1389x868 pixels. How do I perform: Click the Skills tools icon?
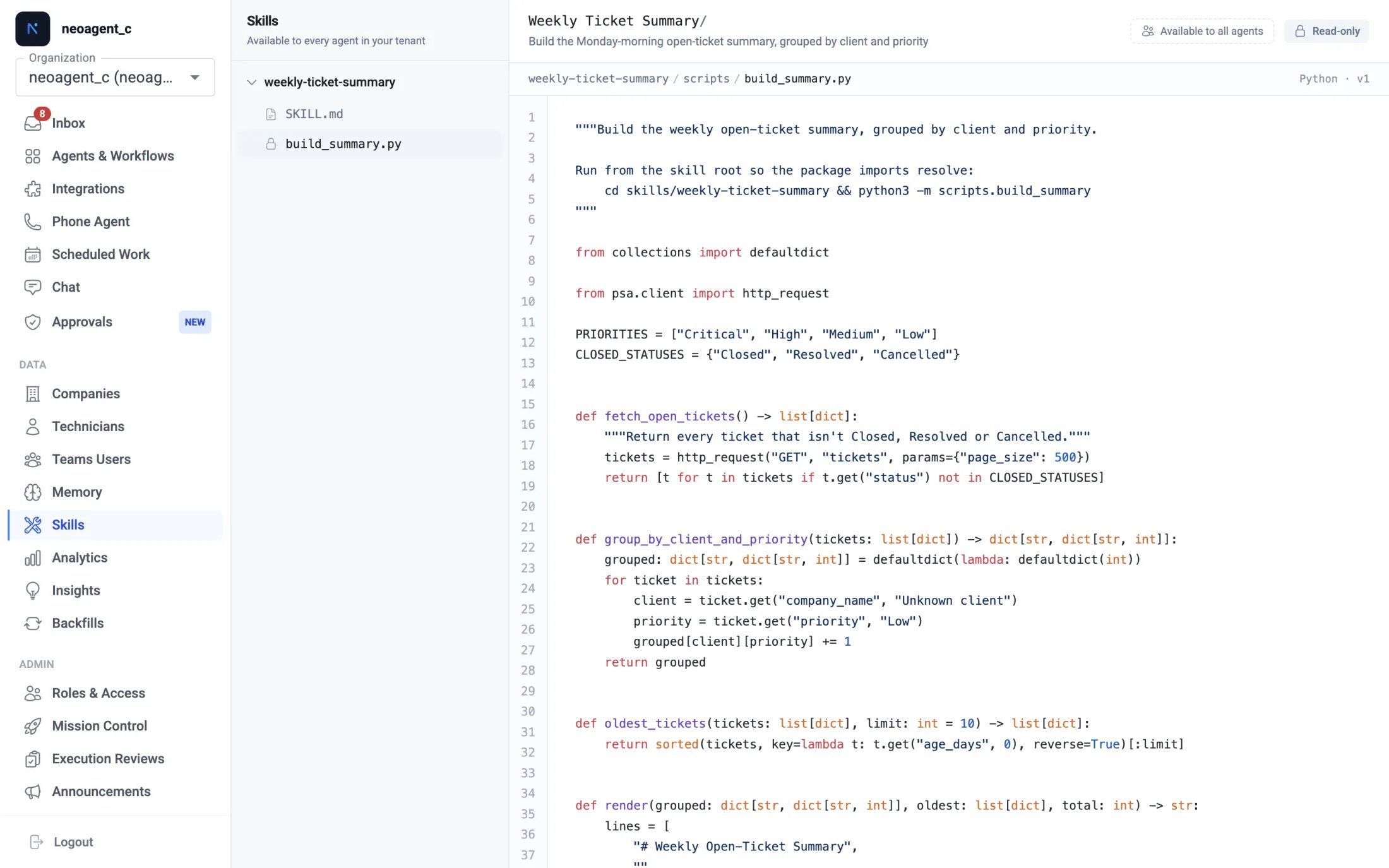(x=33, y=525)
